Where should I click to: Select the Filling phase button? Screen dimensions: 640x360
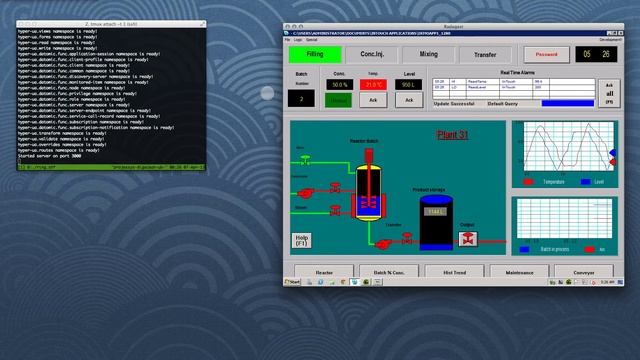coord(315,54)
